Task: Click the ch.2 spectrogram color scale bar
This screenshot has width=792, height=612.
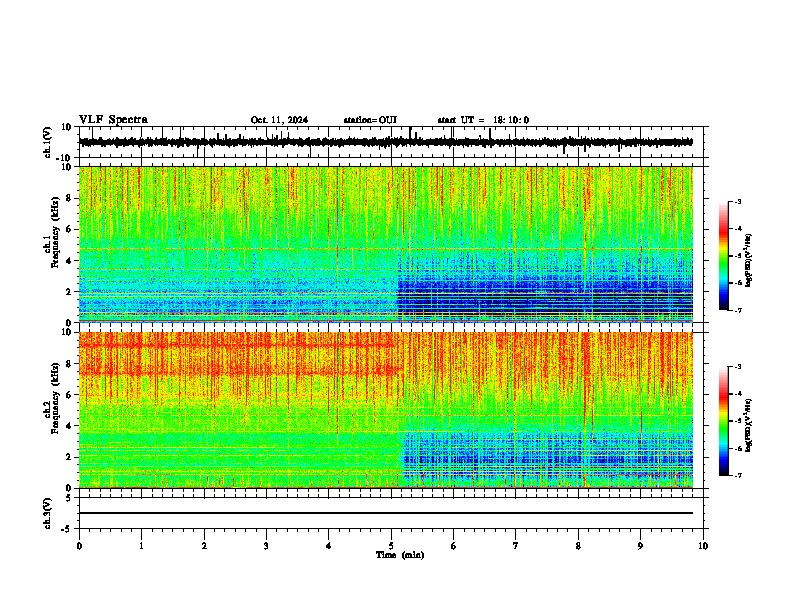Action: tap(723, 421)
